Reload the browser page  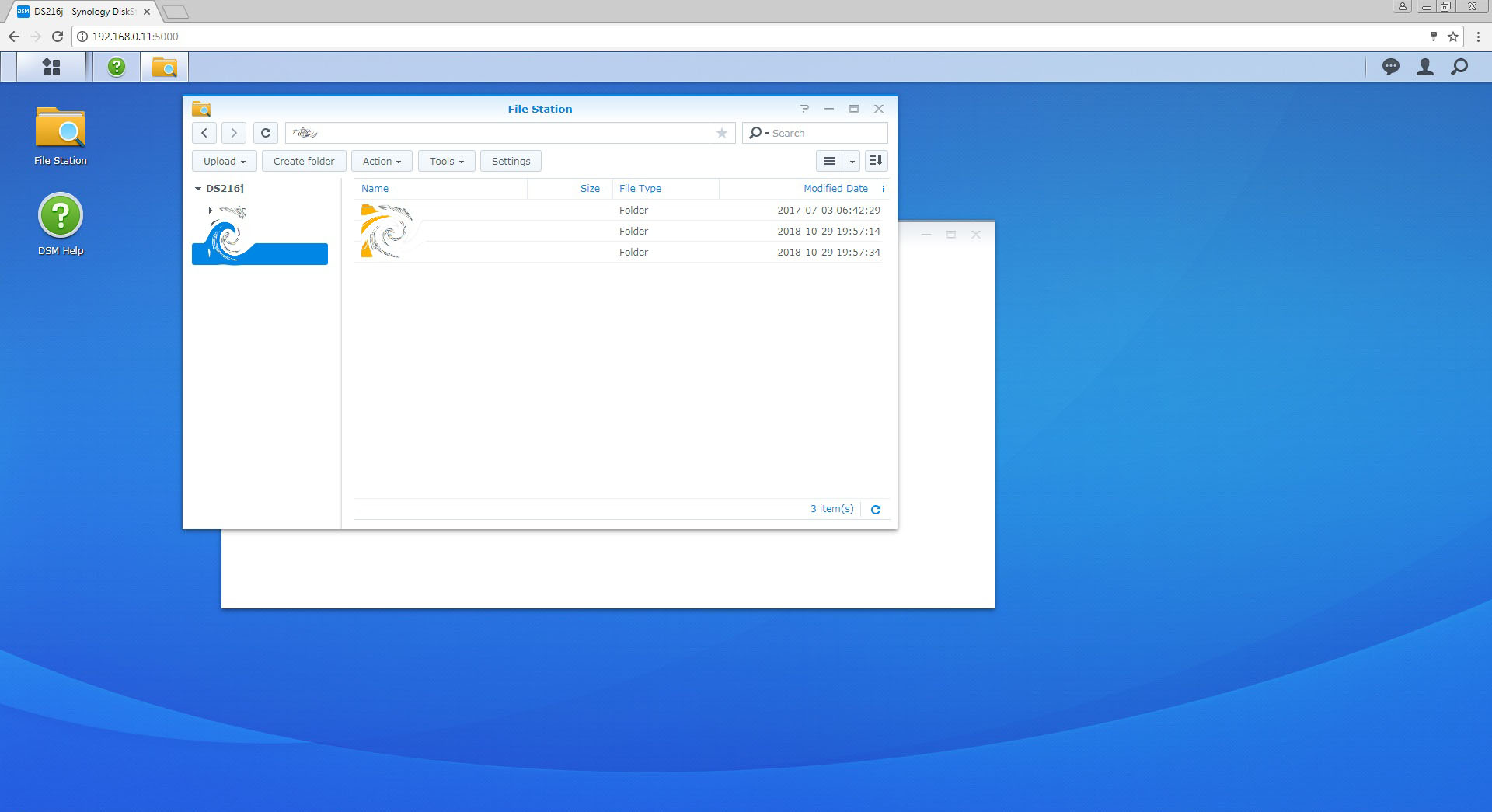pyautogui.click(x=57, y=37)
